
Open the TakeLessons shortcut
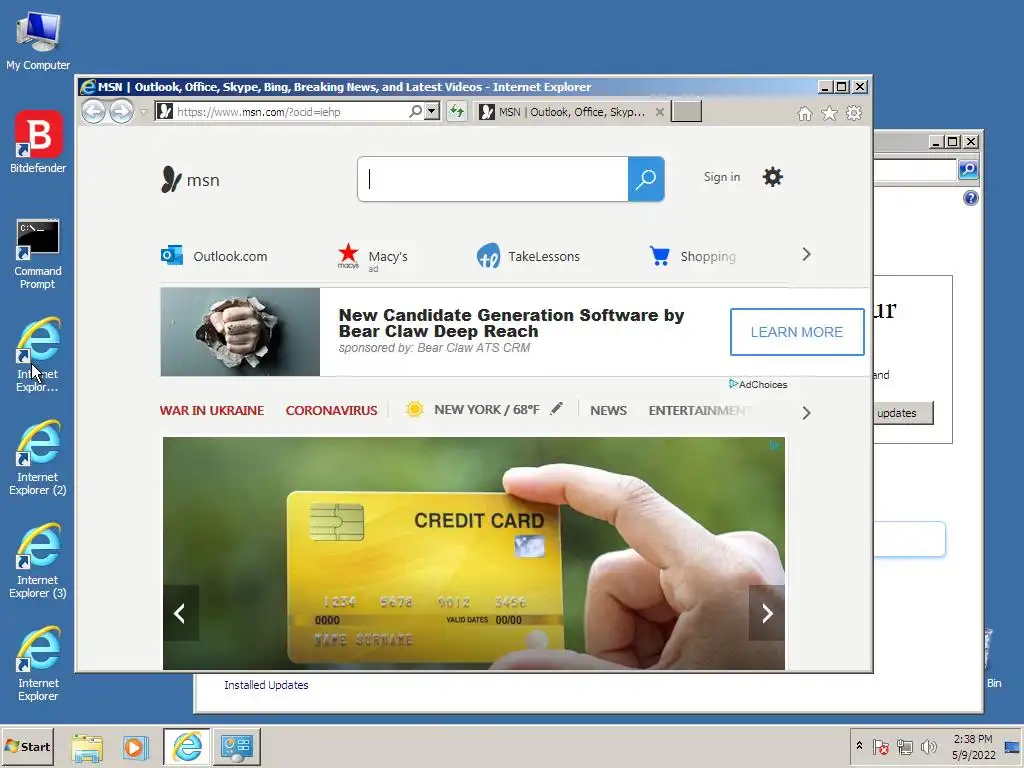tap(528, 256)
